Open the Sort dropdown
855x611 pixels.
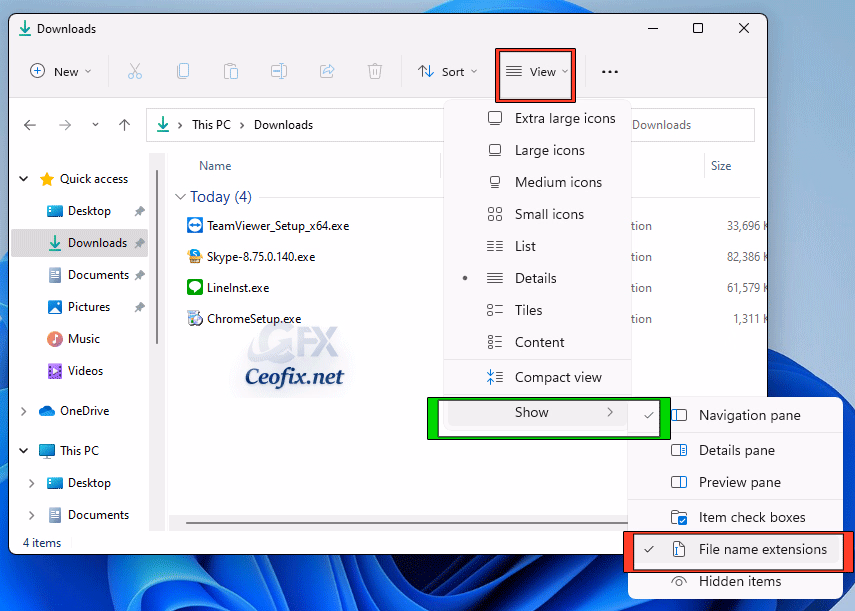coord(447,72)
